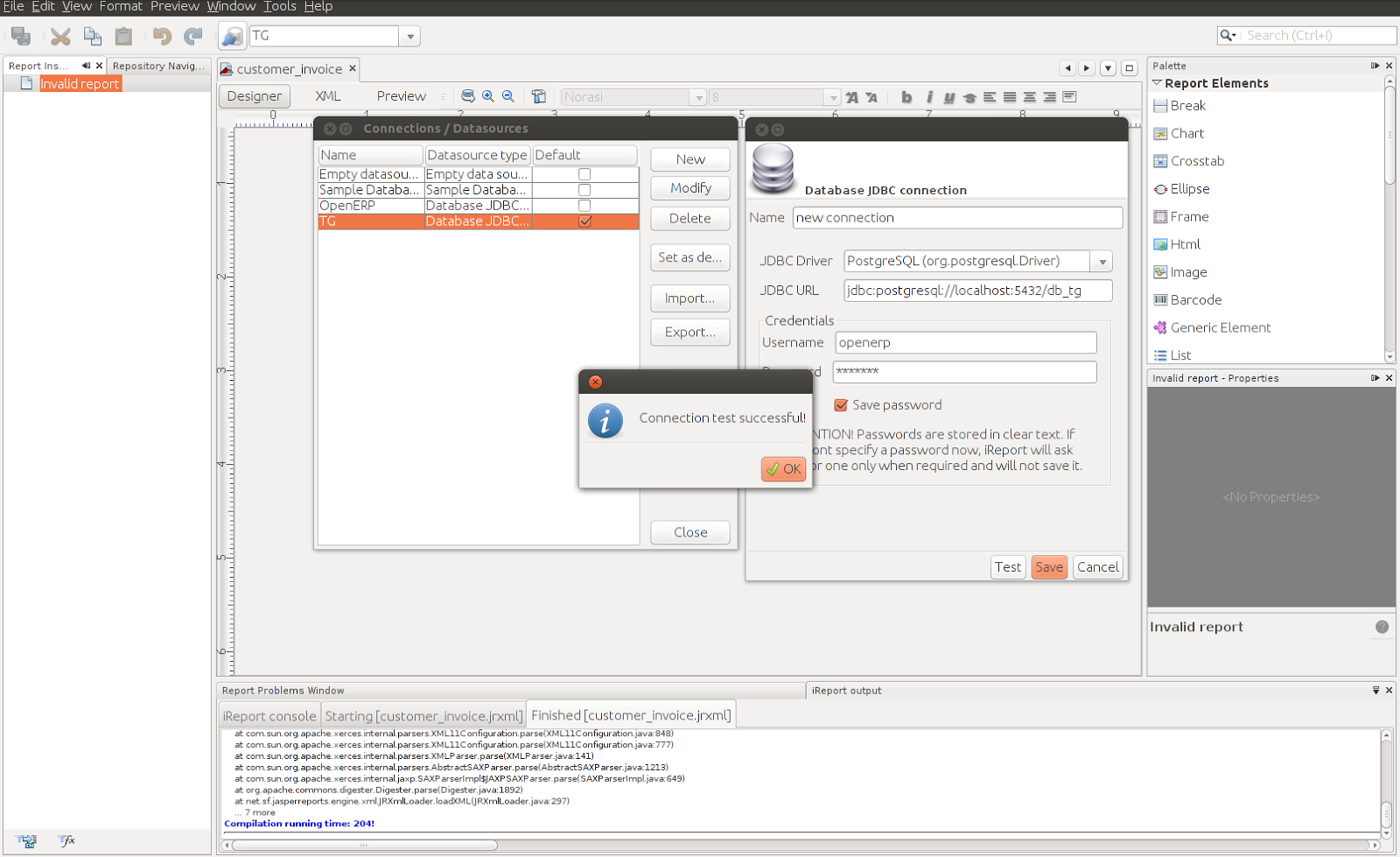Click Cancel in the JDBC connection dialog
The height and width of the screenshot is (857, 1400).
(x=1098, y=567)
